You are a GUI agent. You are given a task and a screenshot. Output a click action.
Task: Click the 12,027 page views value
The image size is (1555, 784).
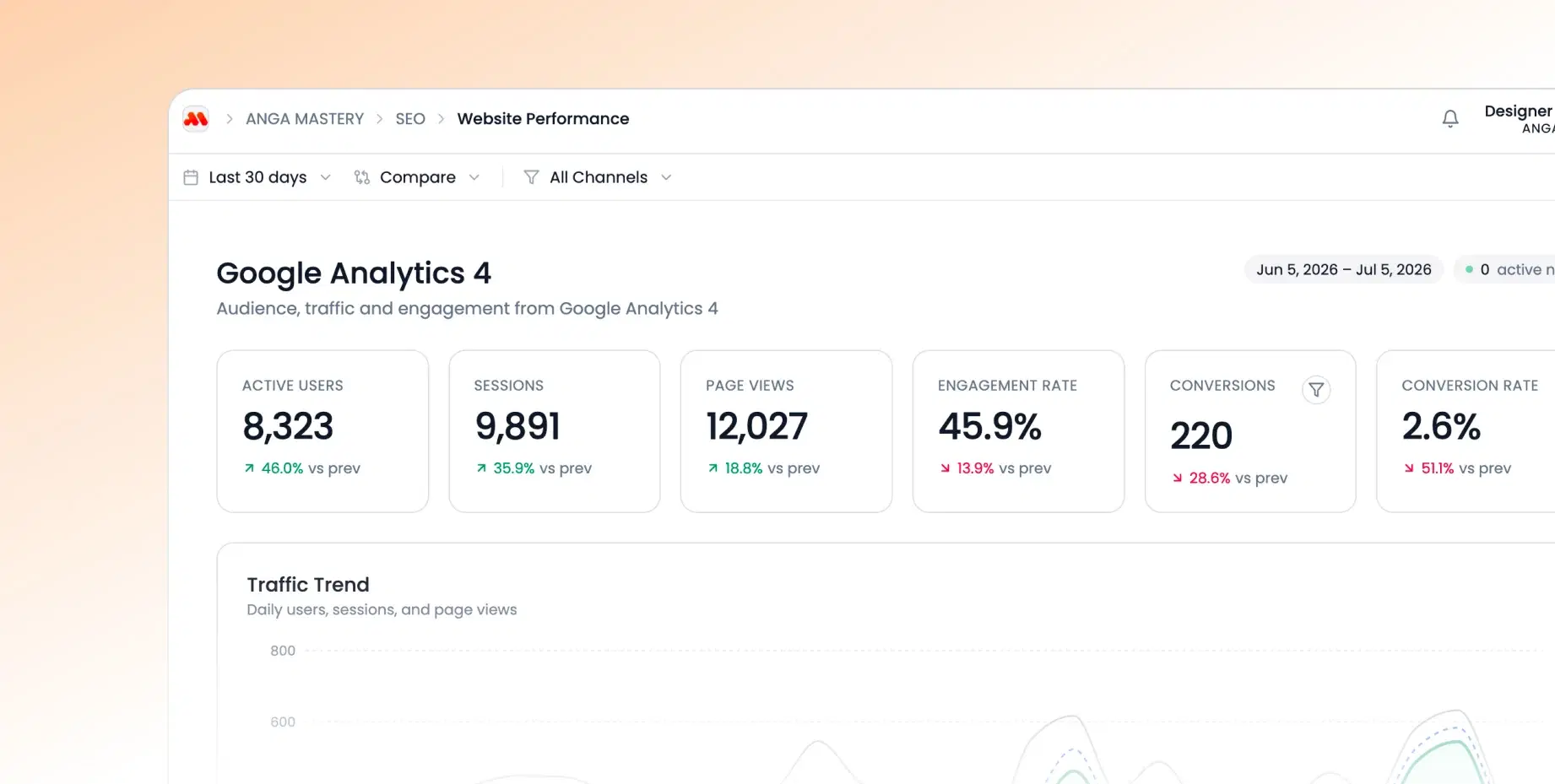[x=756, y=426]
